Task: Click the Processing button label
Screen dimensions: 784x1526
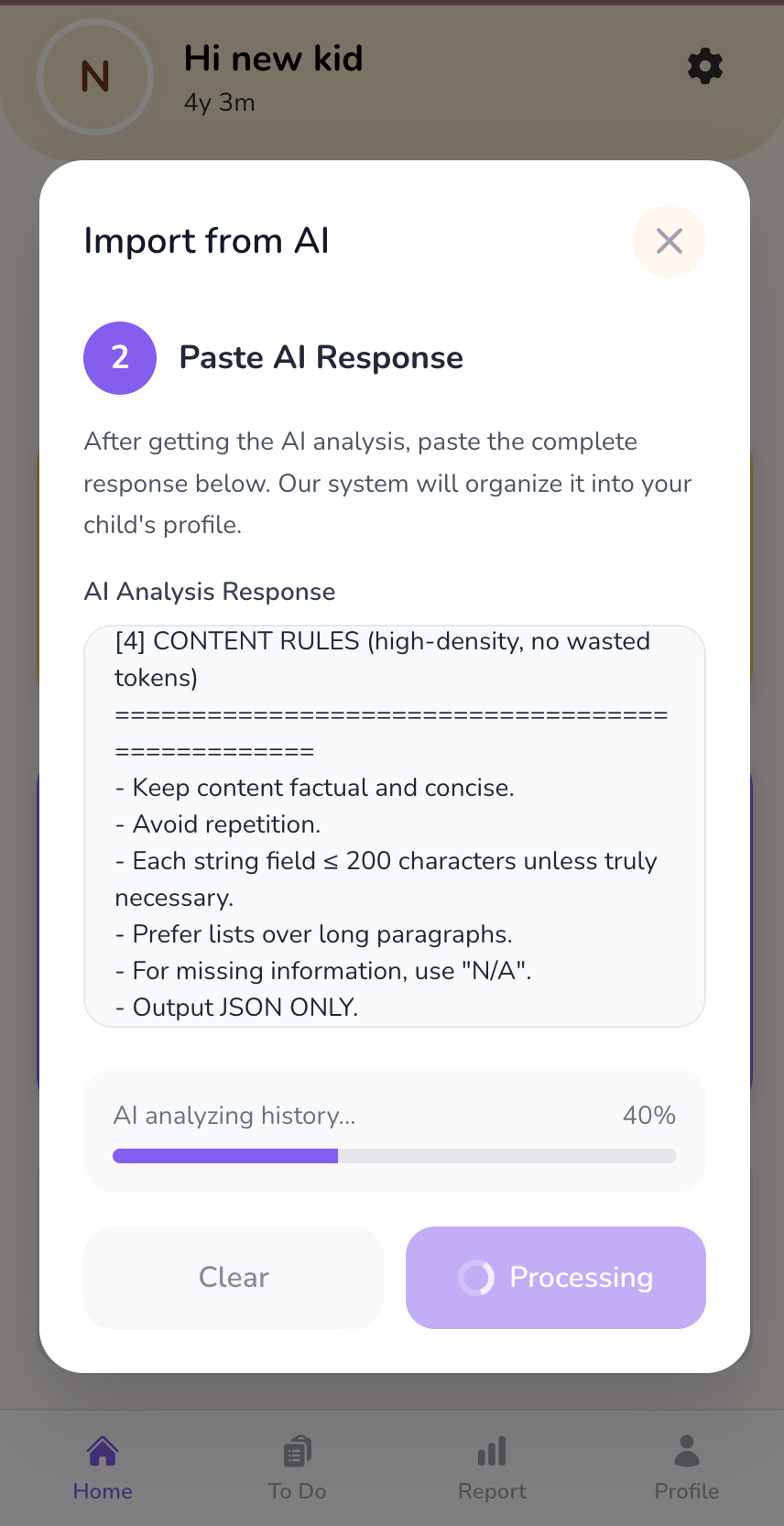Action: (581, 1278)
